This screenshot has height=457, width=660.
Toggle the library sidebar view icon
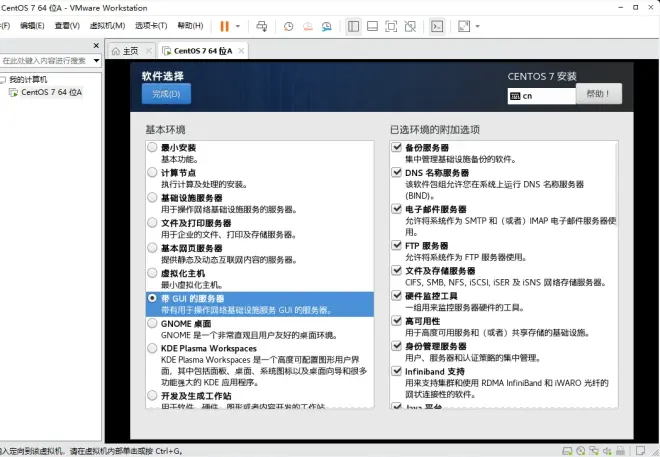[354, 27]
